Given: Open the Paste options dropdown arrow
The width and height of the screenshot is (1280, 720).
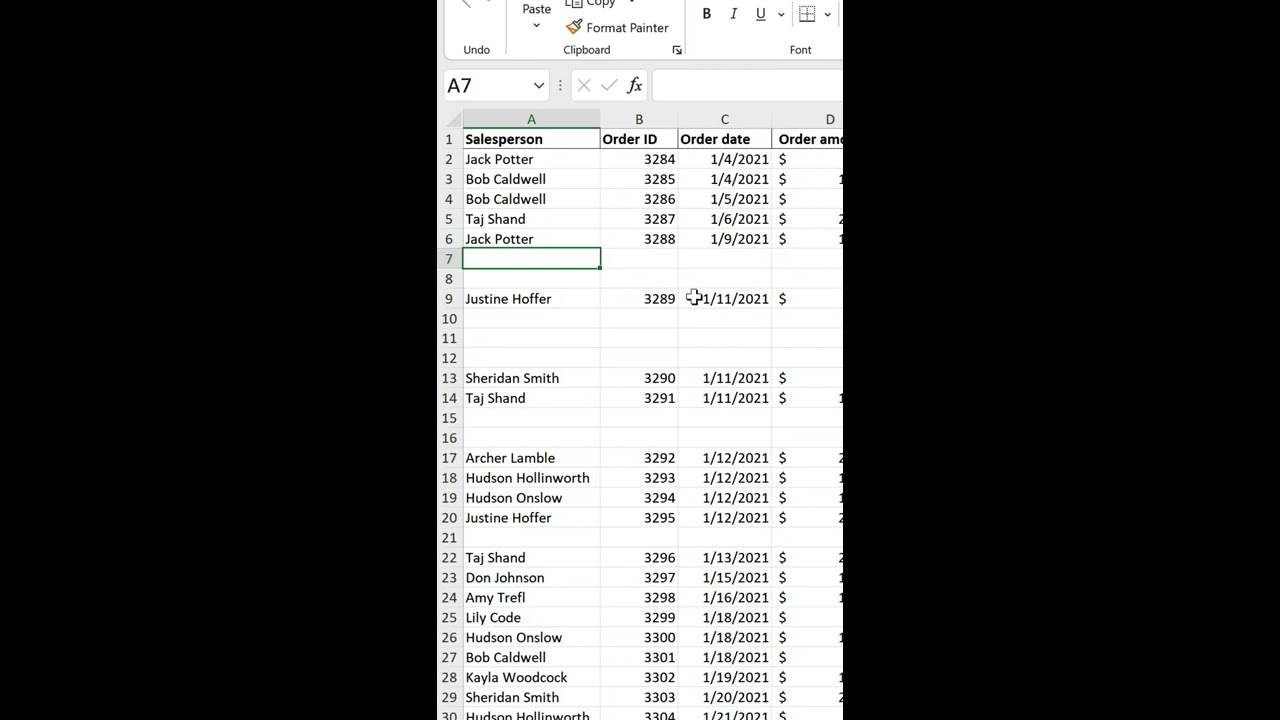Looking at the screenshot, I should 536,26.
